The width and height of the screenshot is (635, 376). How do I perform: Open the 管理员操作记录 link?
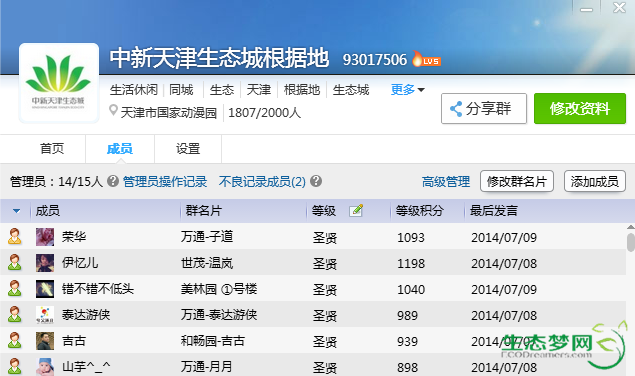click(165, 181)
